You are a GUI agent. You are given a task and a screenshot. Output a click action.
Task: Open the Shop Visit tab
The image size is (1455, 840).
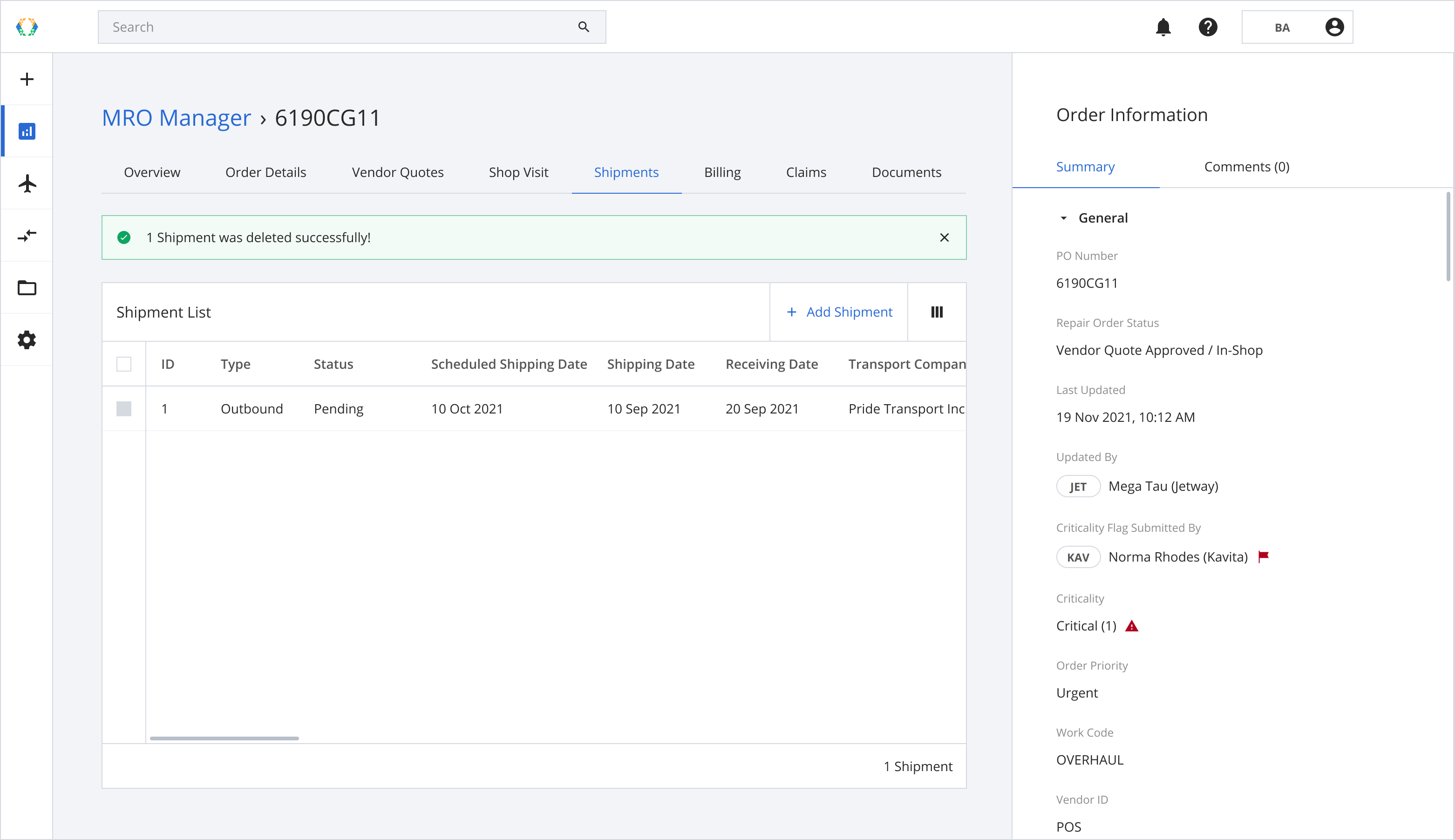[519, 172]
